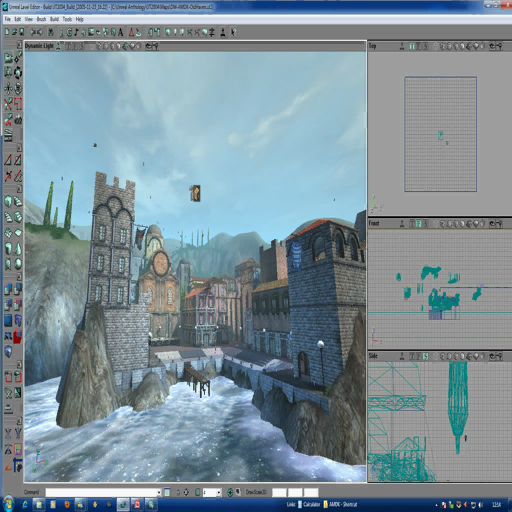Viewport: 512px width, 512px height.
Task: Open the Animation browser 'A' icon
Action: [x=120, y=32]
